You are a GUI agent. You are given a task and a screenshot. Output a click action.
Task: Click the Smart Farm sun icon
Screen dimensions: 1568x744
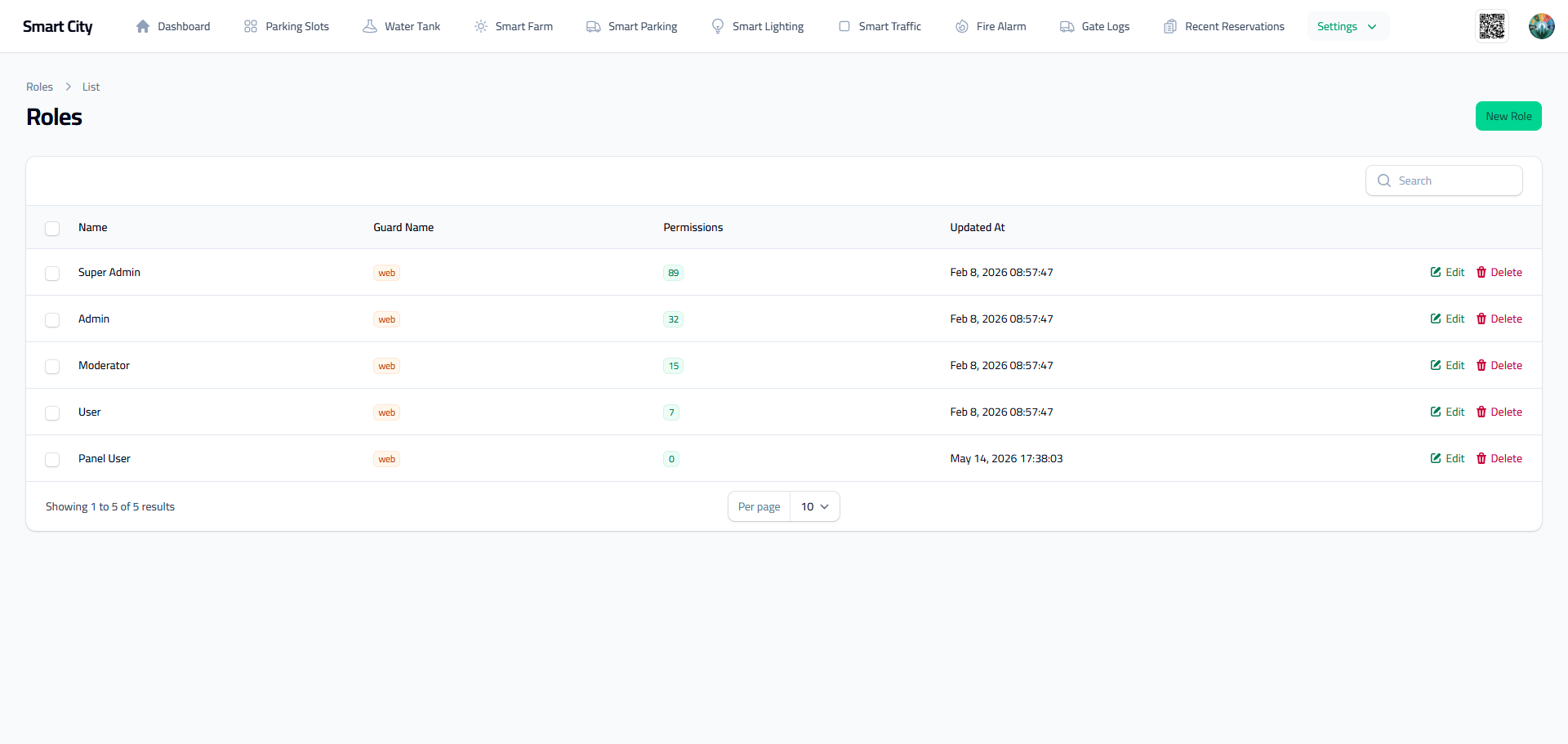[481, 26]
